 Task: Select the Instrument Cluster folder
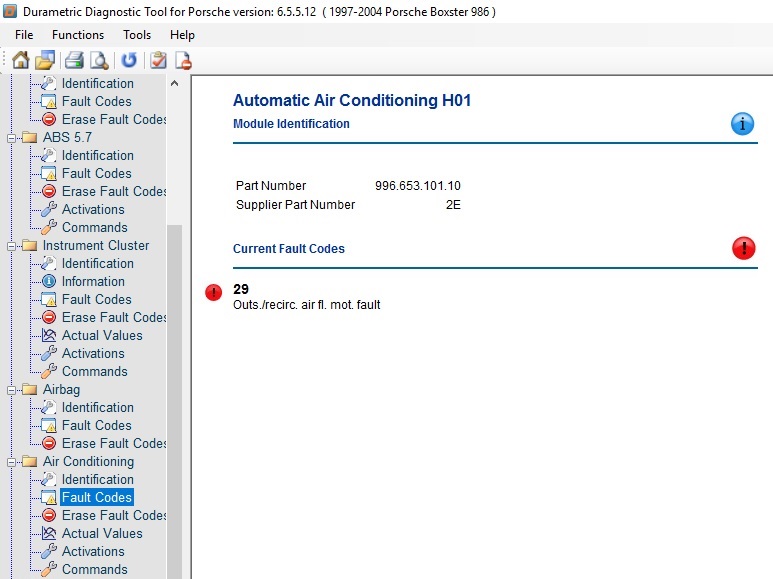pos(96,245)
